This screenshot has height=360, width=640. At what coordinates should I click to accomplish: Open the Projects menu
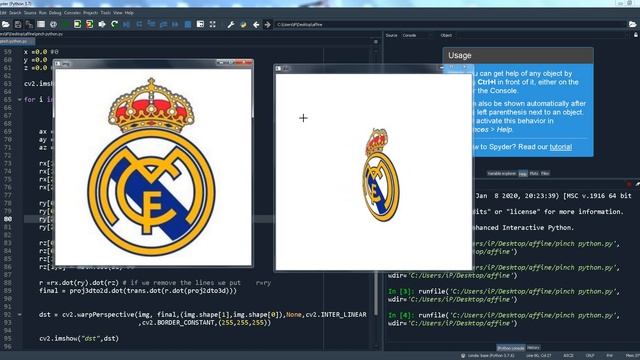[x=91, y=13]
